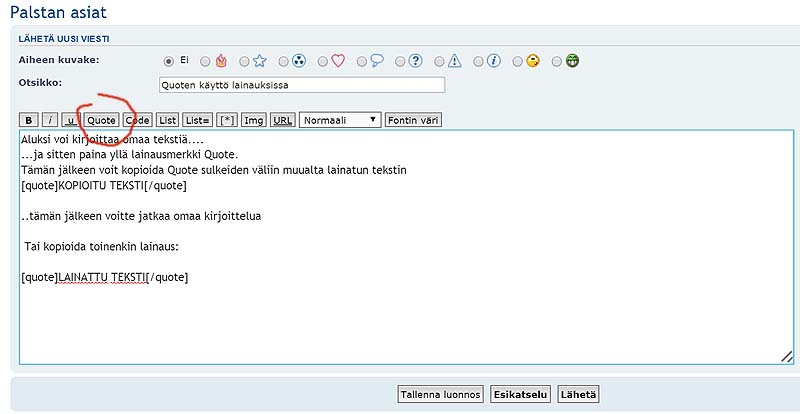Insert Quote tags with the Quote button
This screenshot has height=414, width=800.
click(101, 120)
